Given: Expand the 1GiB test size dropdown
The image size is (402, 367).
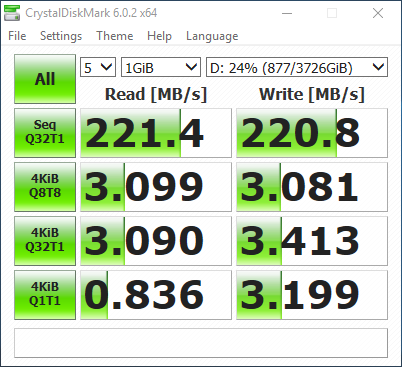Looking at the screenshot, I should click(161, 67).
